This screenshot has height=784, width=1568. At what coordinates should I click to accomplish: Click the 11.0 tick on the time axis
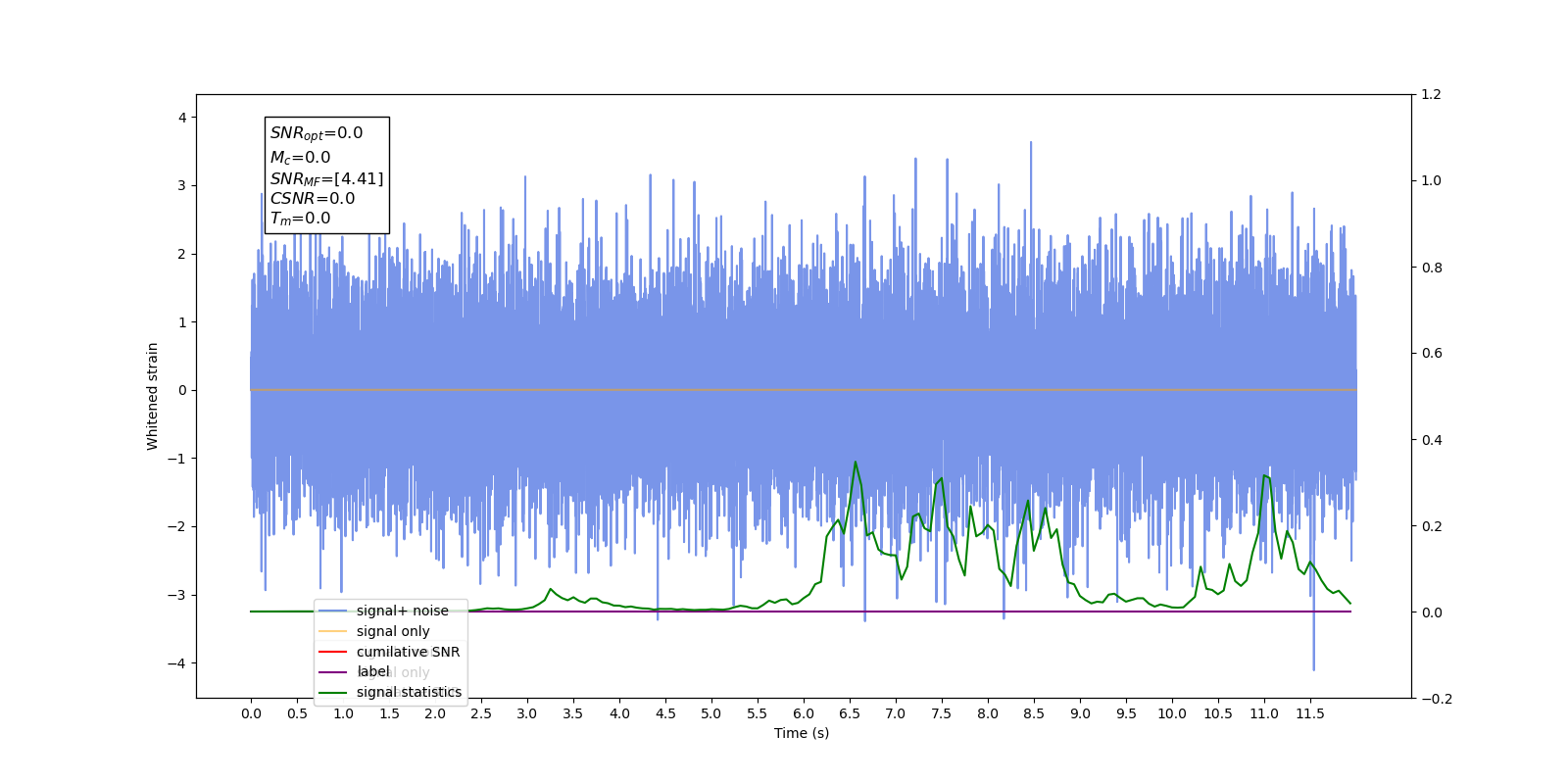pyautogui.click(x=1264, y=713)
